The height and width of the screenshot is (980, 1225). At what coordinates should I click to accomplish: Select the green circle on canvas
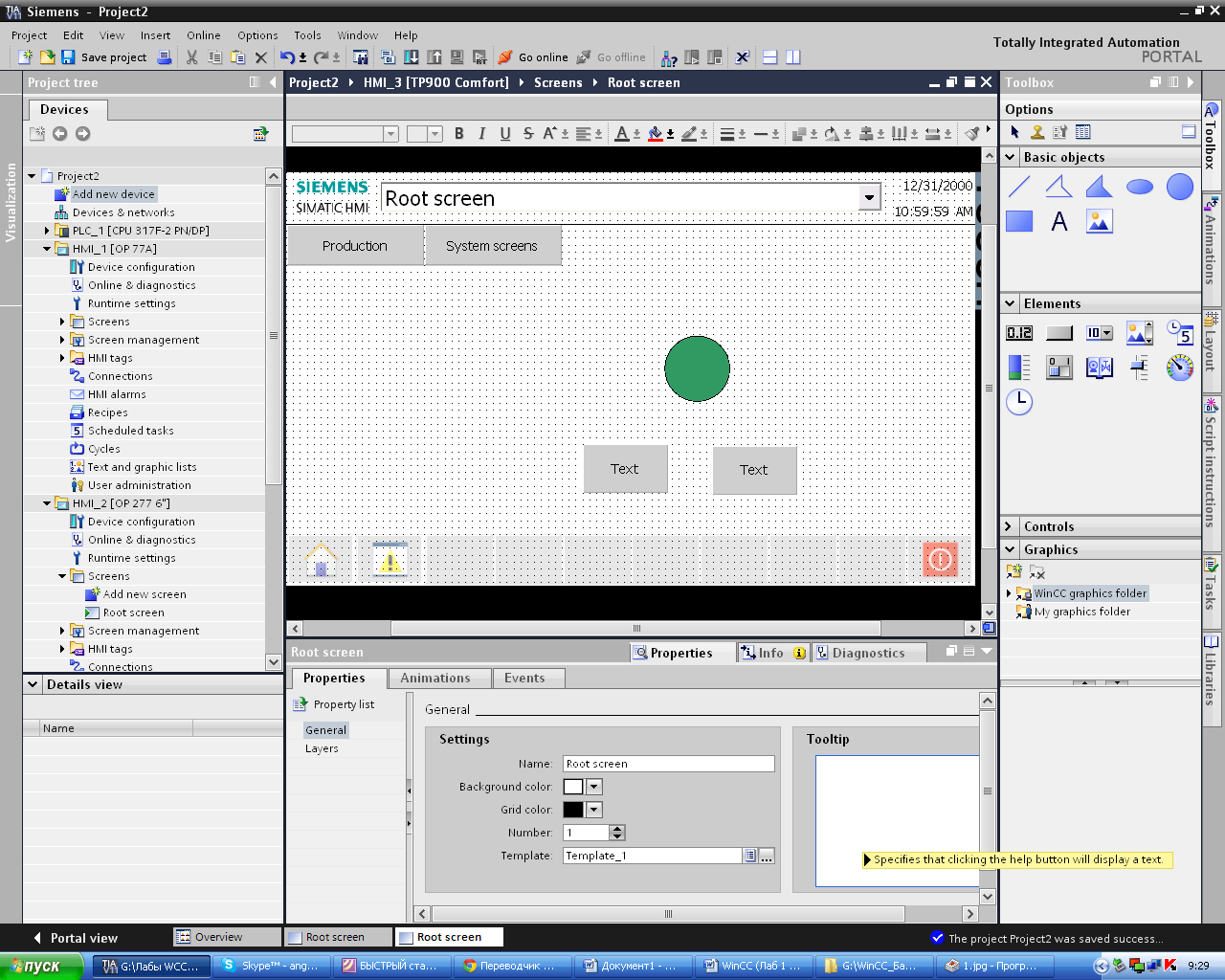tap(697, 368)
